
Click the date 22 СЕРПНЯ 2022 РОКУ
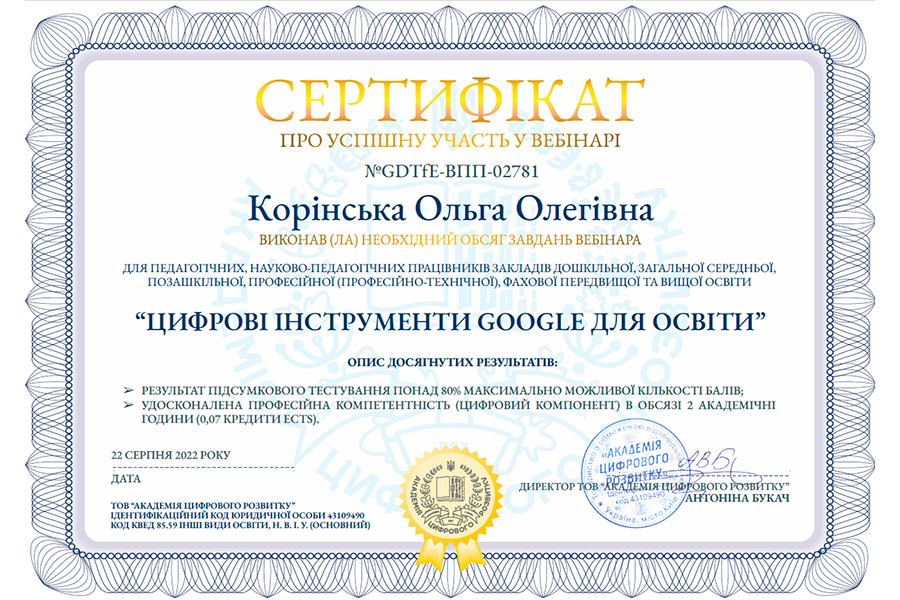pyautogui.click(x=170, y=455)
